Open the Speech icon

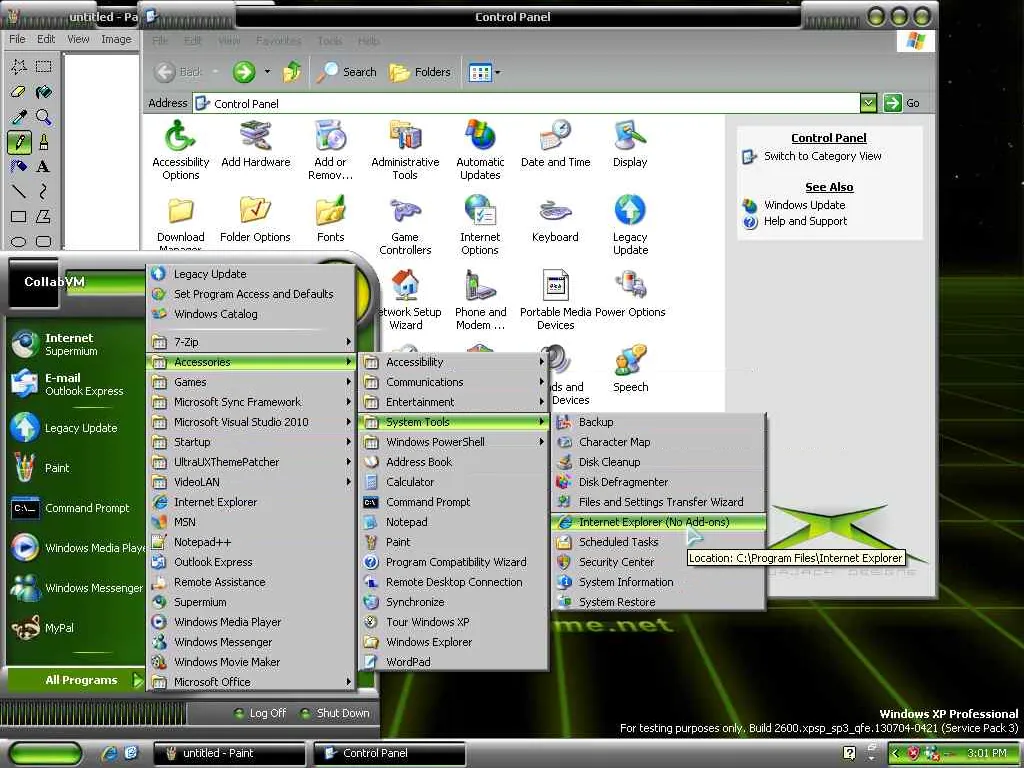click(630, 369)
